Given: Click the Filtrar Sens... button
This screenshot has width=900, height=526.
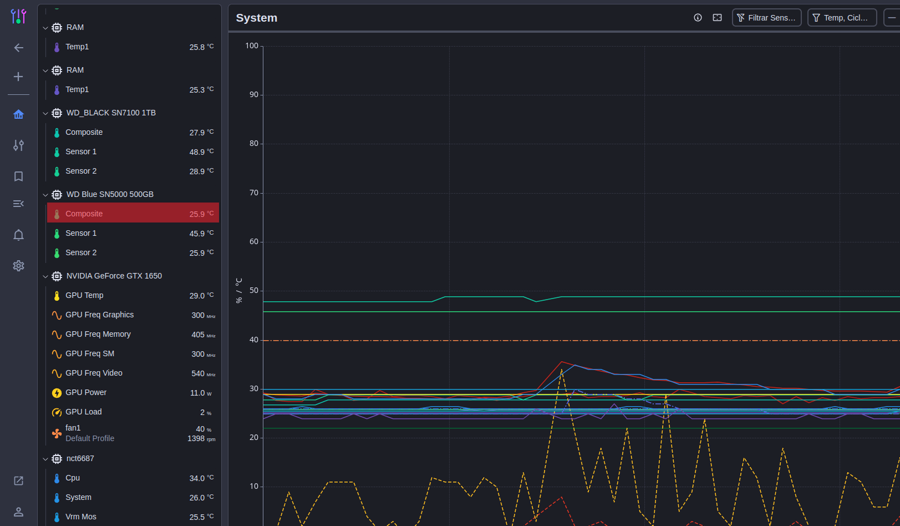Looking at the screenshot, I should pos(766,18).
